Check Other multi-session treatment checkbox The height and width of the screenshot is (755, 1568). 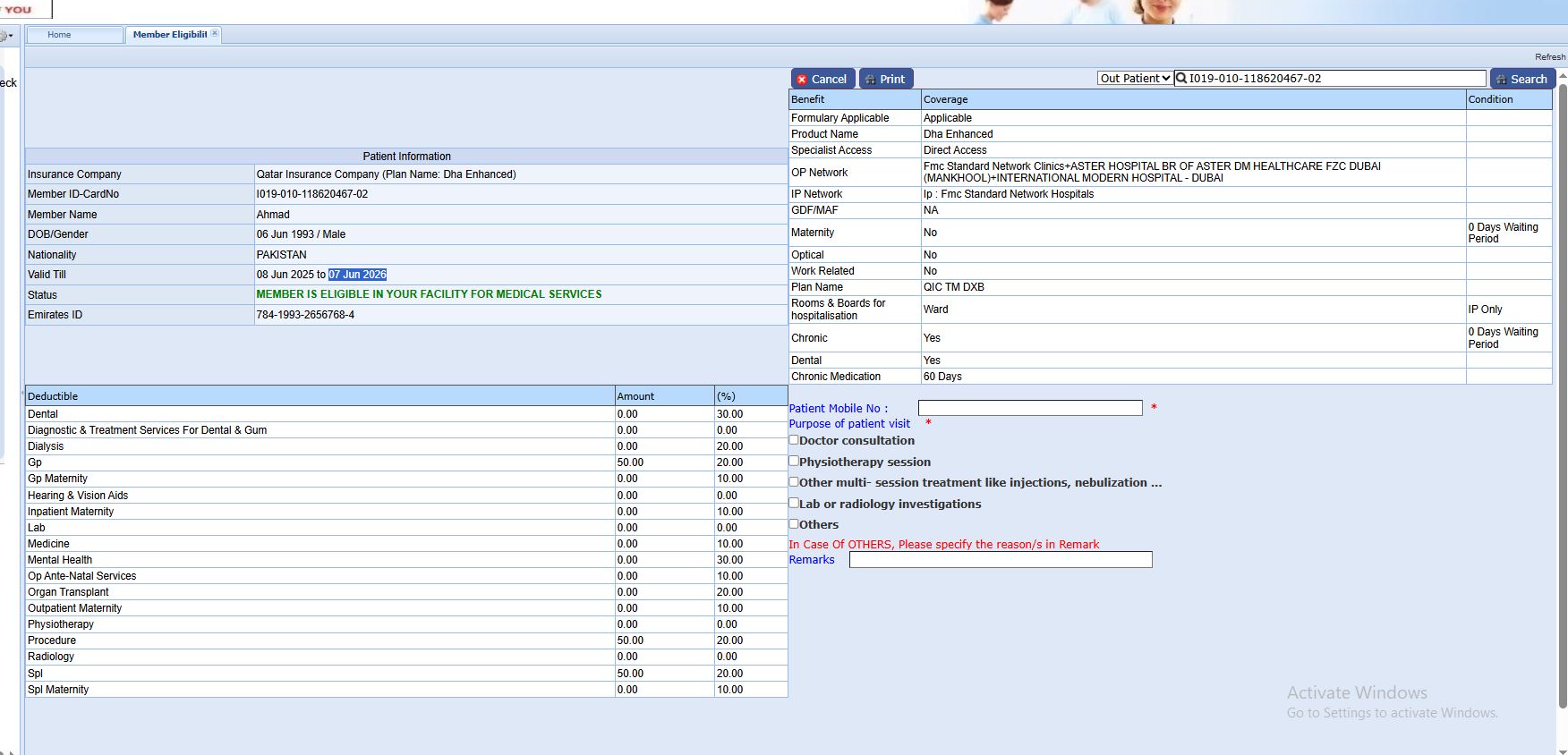tap(794, 482)
